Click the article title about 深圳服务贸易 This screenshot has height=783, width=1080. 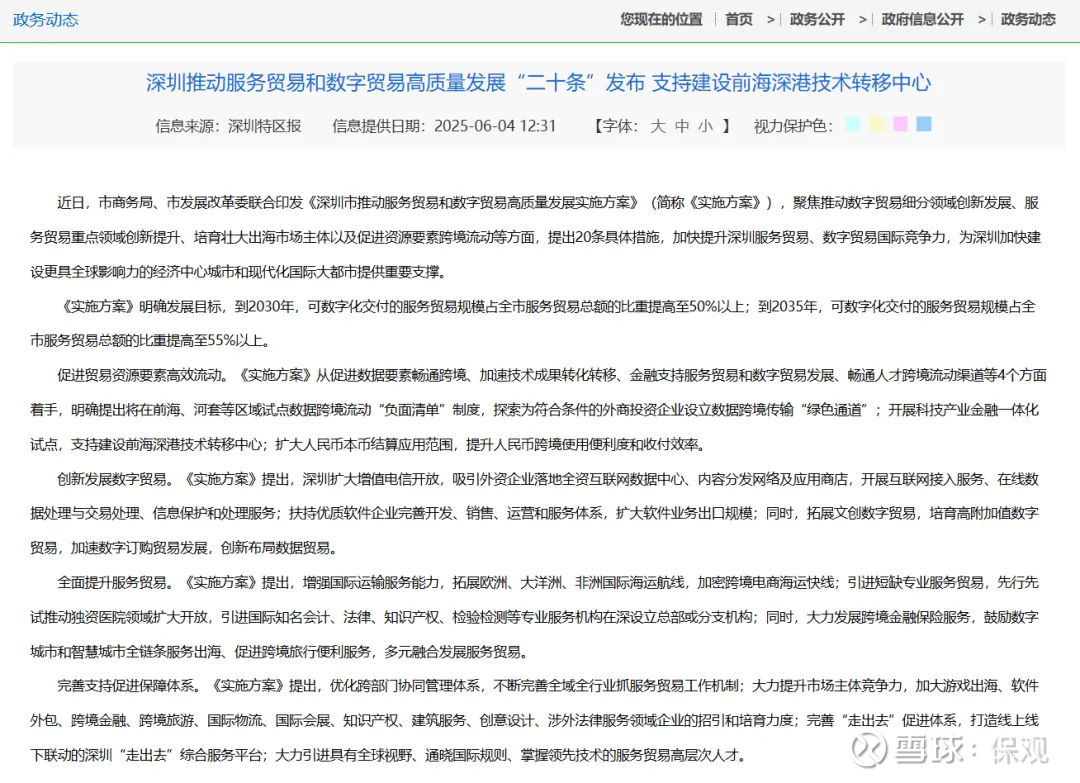538,83
